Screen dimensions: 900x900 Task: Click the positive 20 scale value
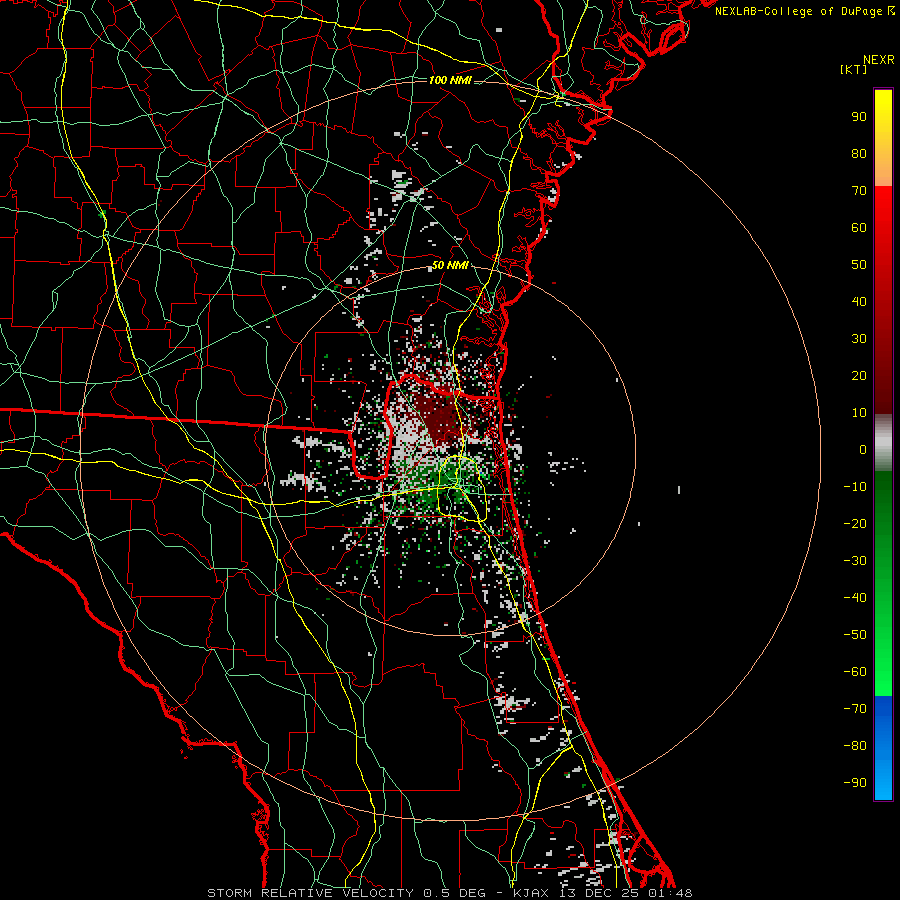[x=859, y=375]
